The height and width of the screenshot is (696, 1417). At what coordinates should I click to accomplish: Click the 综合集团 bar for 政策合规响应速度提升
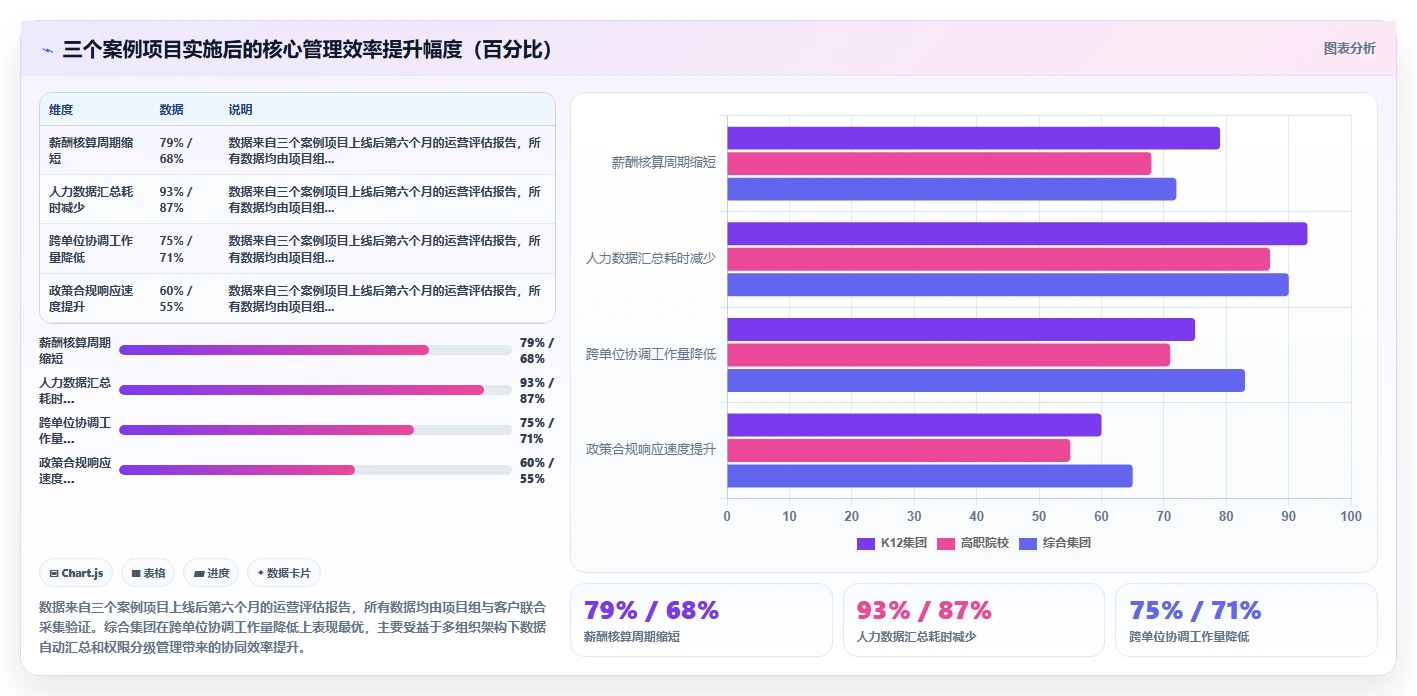point(930,476)
